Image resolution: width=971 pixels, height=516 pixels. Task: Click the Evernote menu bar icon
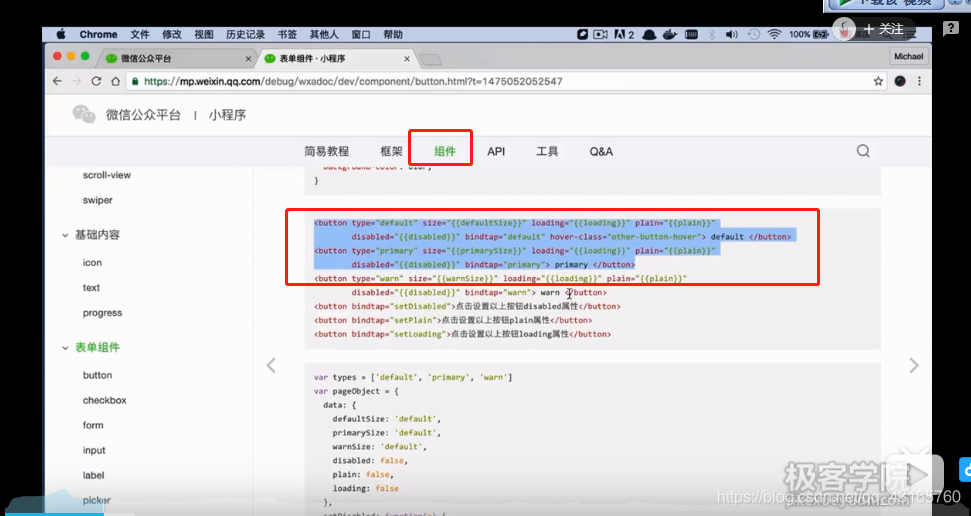pyautogui.click(x=582, y=35)
